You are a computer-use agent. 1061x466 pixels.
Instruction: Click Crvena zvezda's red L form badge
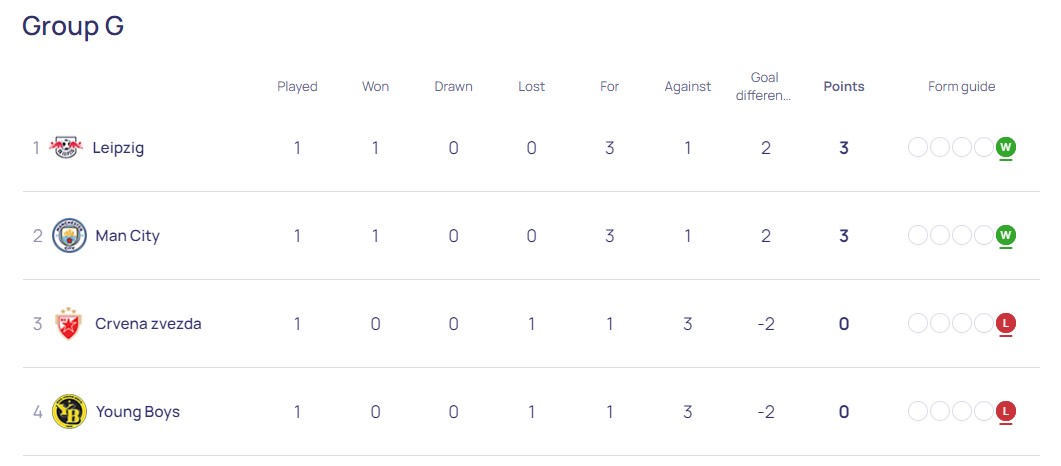click(1006, 323)
